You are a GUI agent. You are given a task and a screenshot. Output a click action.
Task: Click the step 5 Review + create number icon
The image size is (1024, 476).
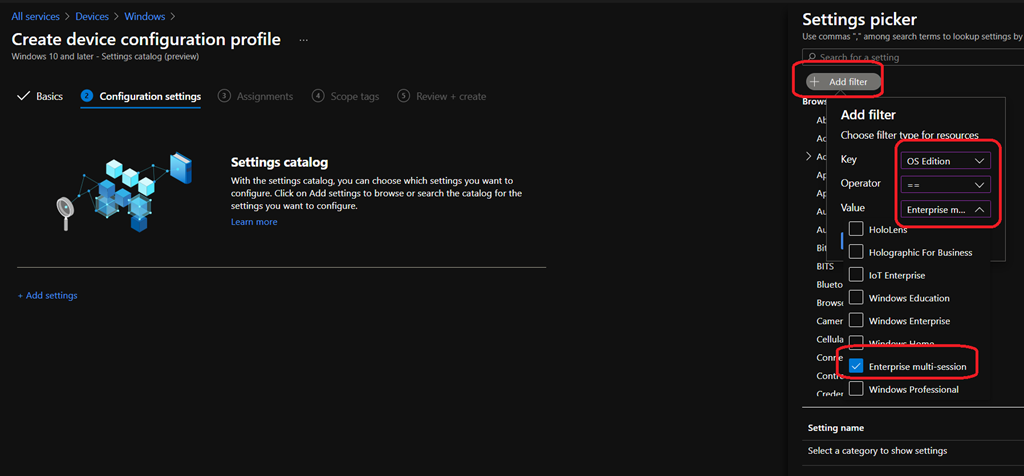[x=404, y=96]
